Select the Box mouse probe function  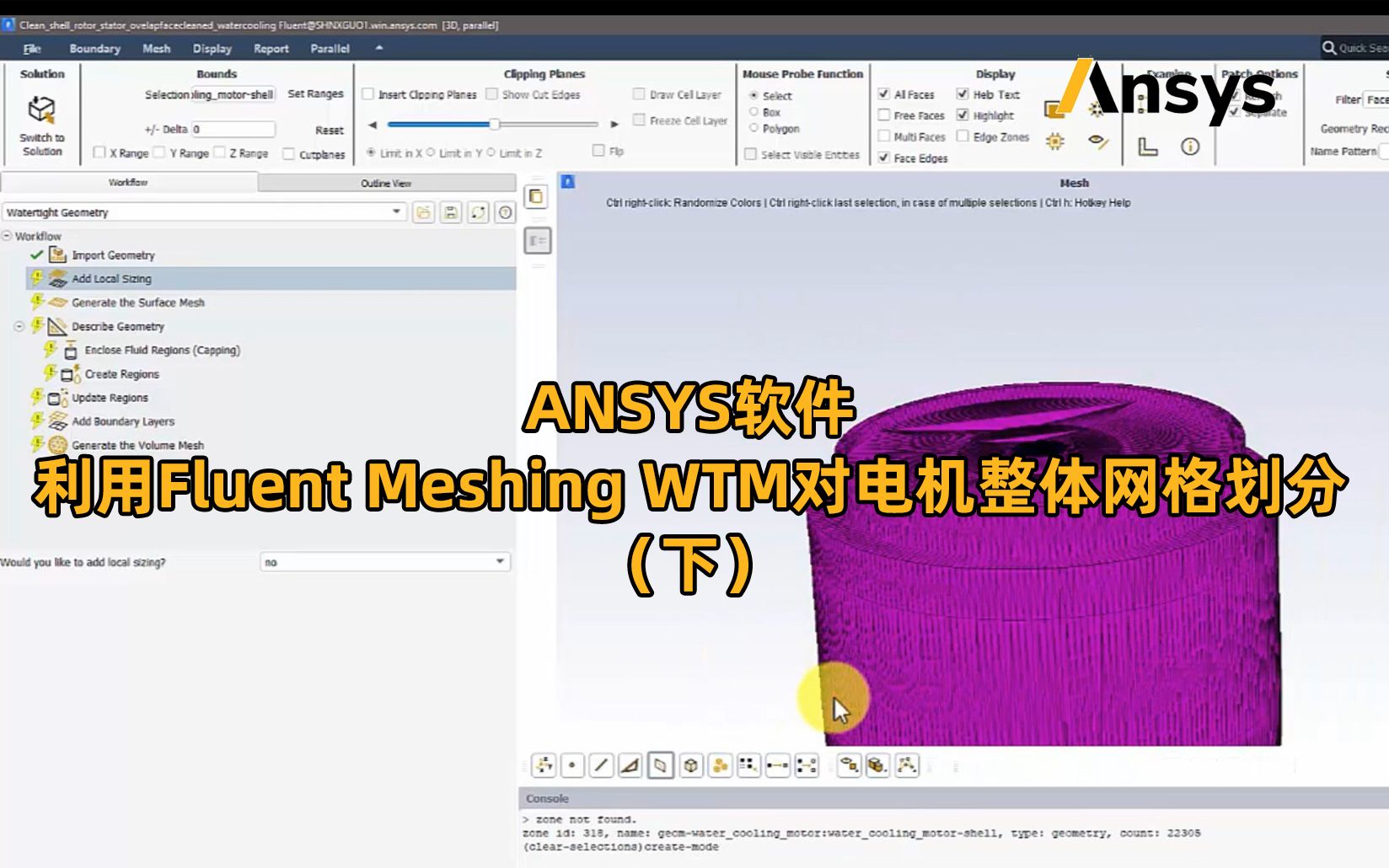coord(753,111)
